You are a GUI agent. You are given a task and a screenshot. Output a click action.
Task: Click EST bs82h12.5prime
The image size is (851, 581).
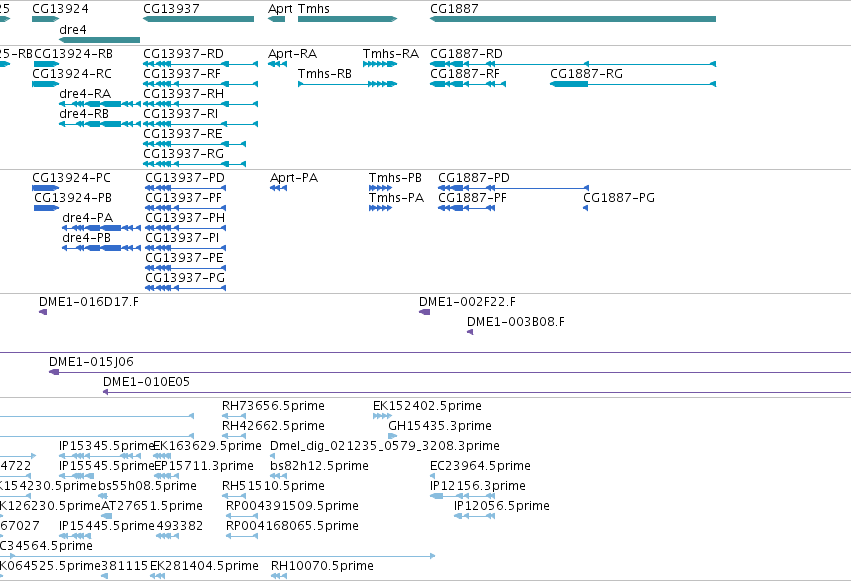click(320, 467)
